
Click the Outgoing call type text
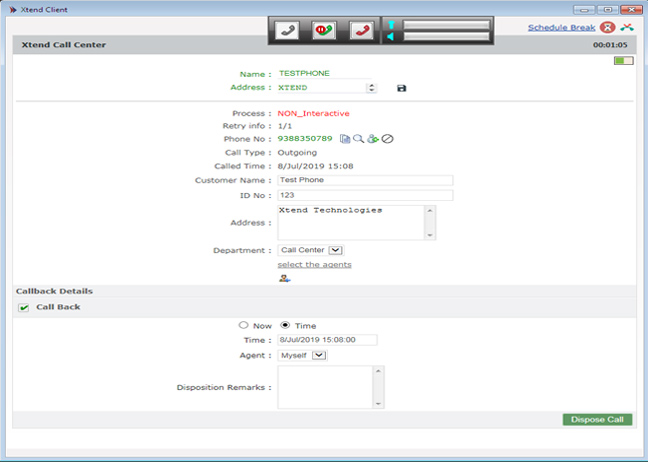point(297,152)
